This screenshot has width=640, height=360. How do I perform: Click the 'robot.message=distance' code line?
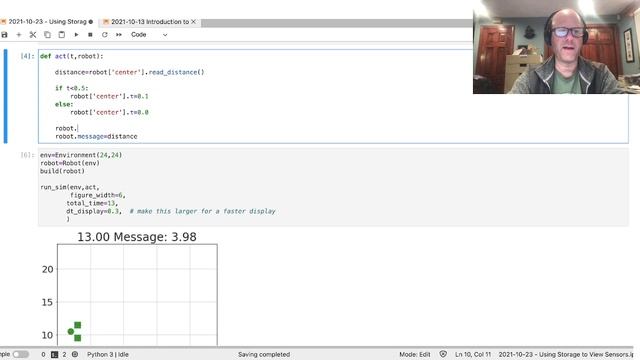(x=96, y=136)
